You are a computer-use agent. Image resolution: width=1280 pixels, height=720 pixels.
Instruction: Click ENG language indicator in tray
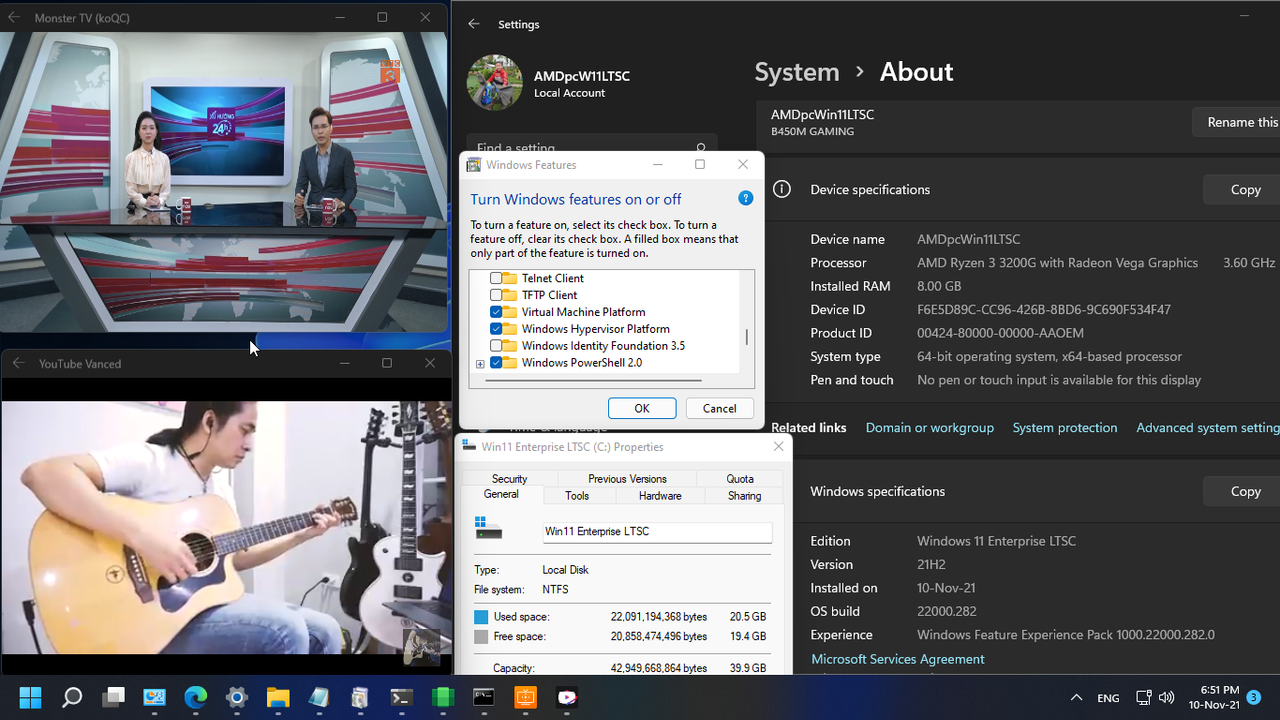[1108, 698]
